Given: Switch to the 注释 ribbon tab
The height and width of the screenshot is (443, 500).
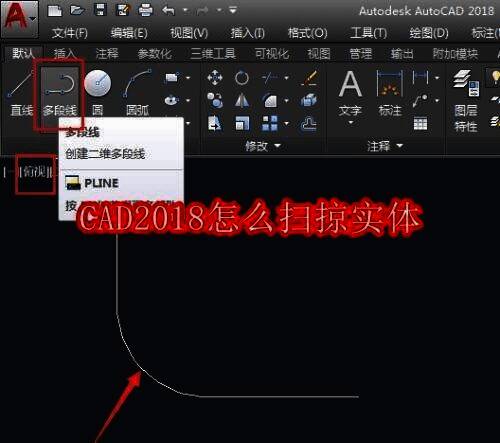Looking at the screenshot, I should click(107, 54).
